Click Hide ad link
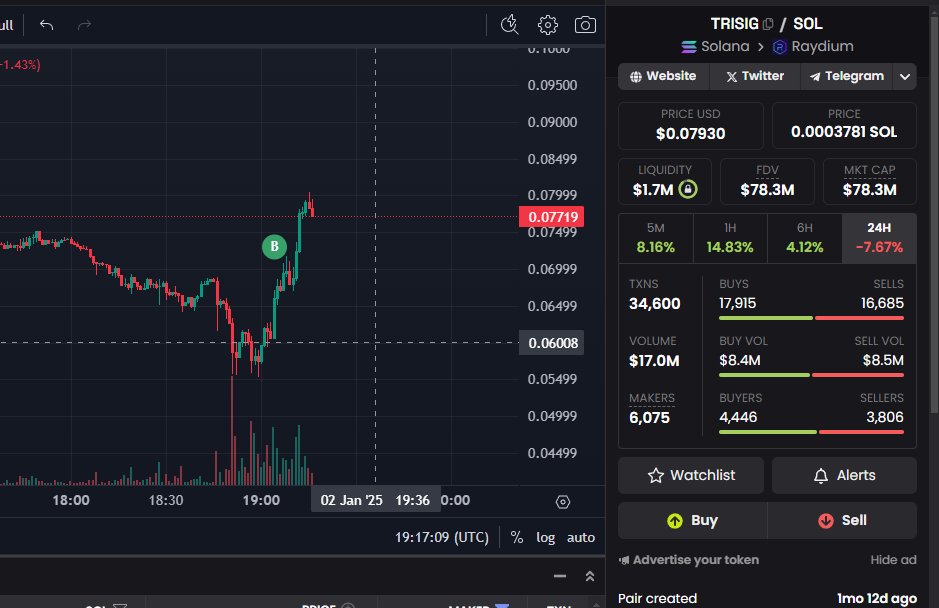The height and width of the screenshot is (608, 939). (893, 559)
